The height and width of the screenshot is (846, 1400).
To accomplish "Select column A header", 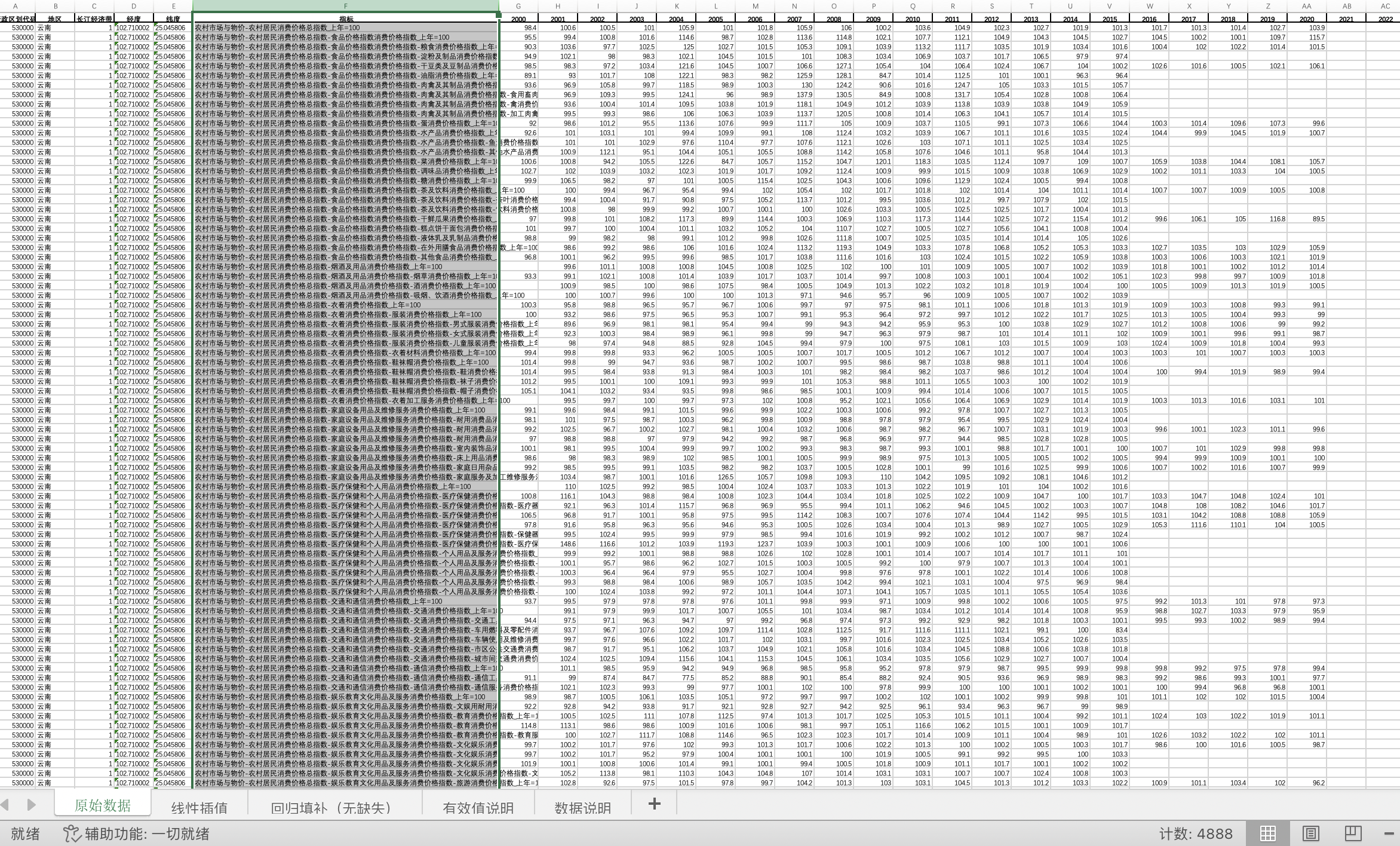I will (16, 6).
